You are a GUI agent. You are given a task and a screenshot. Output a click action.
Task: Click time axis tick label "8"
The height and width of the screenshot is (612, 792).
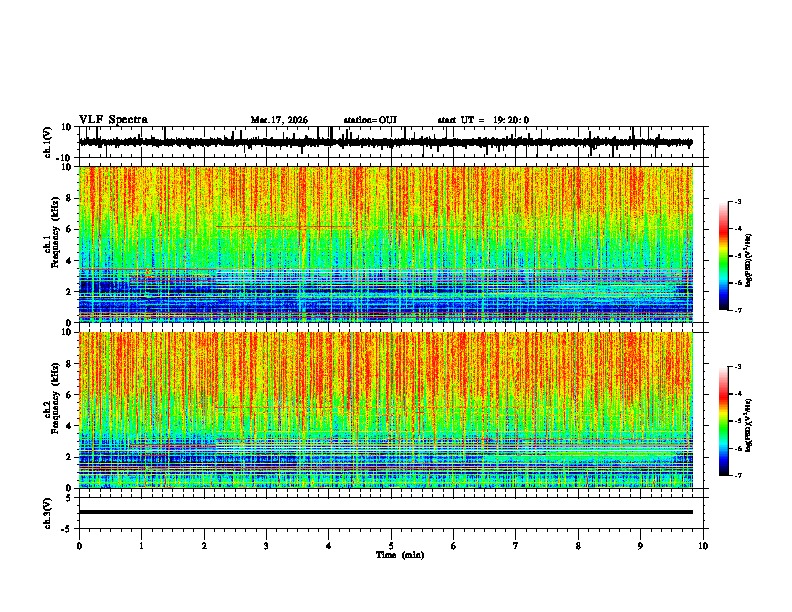(x=578, y=546)
